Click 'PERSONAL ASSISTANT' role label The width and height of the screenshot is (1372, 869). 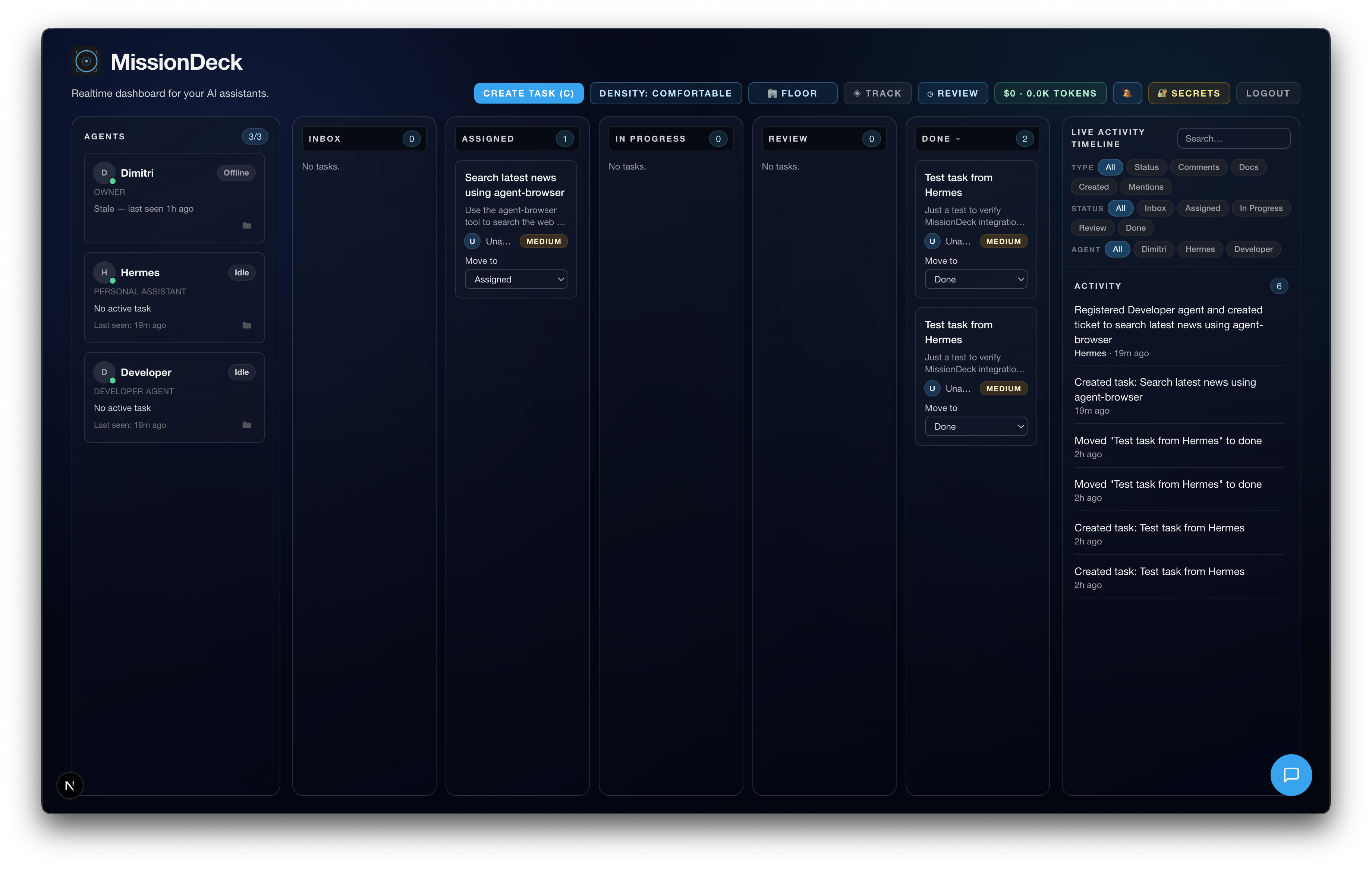[x=140, y=291]
